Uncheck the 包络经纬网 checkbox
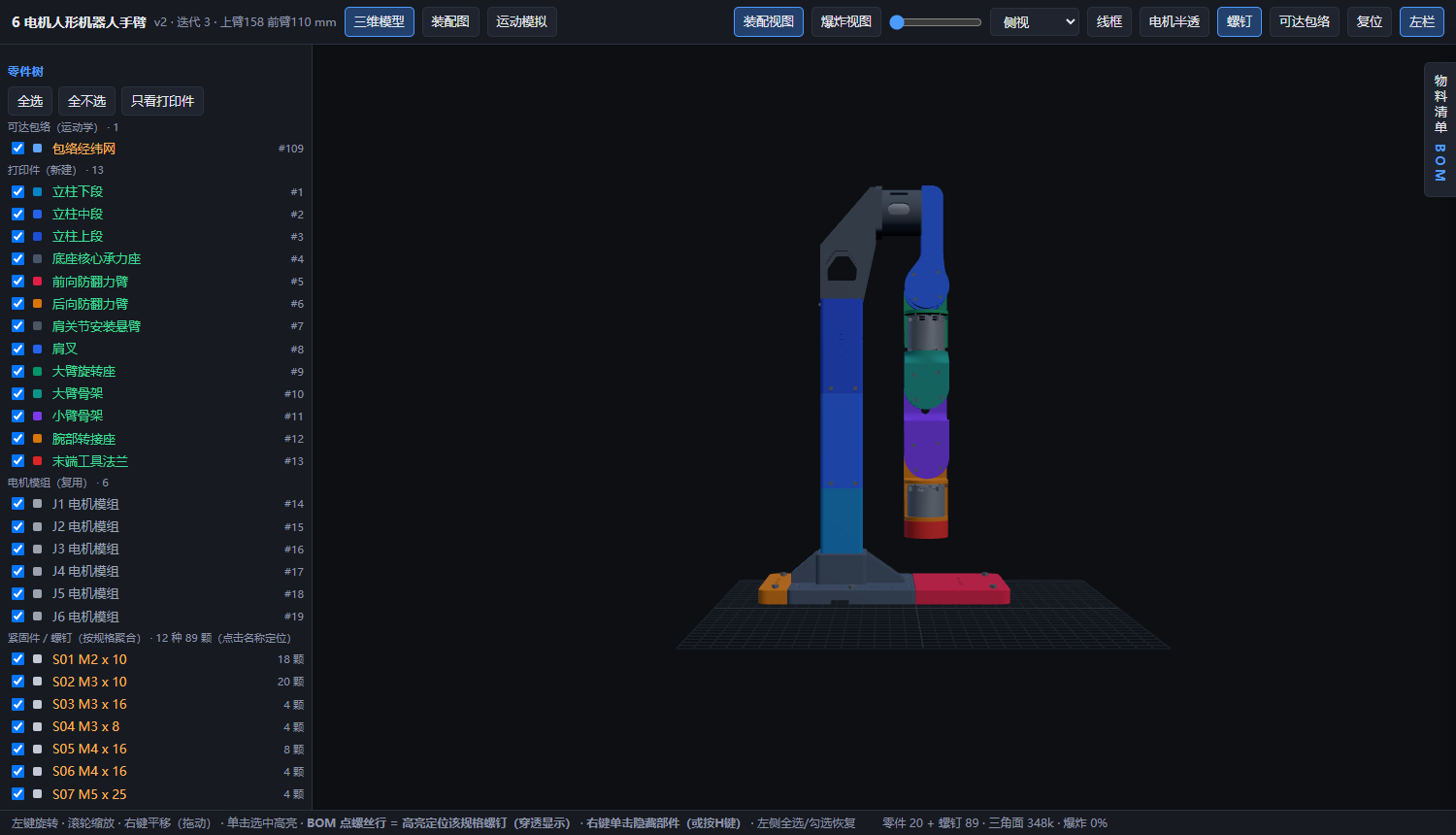Viewport: 1456px width, 835px height. tap(17, 149)
